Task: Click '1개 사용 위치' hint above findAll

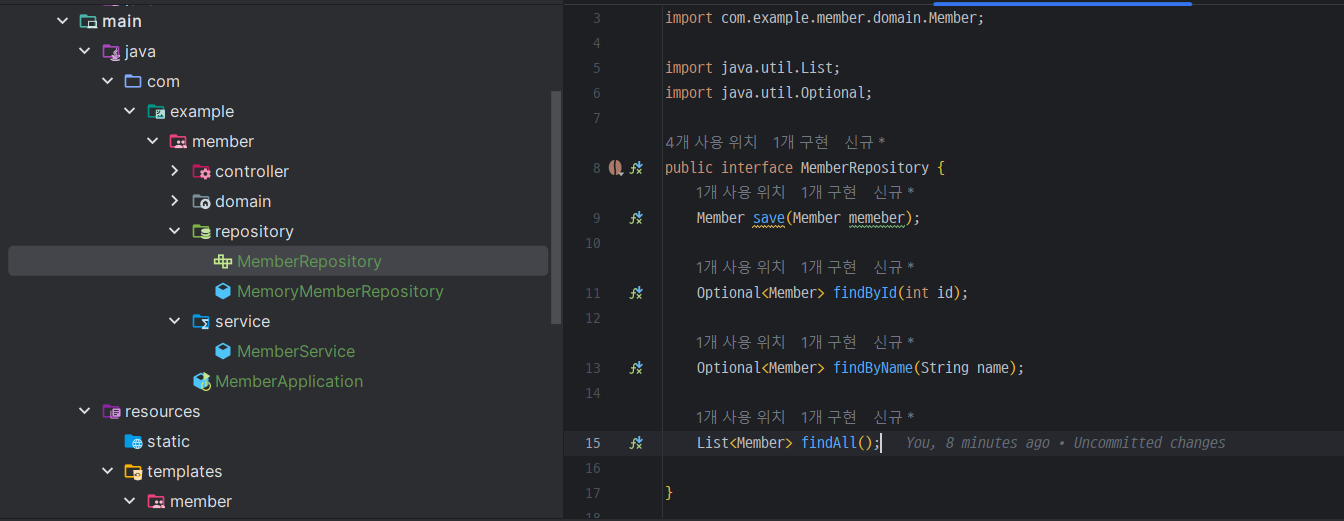Action: (741, 417)
